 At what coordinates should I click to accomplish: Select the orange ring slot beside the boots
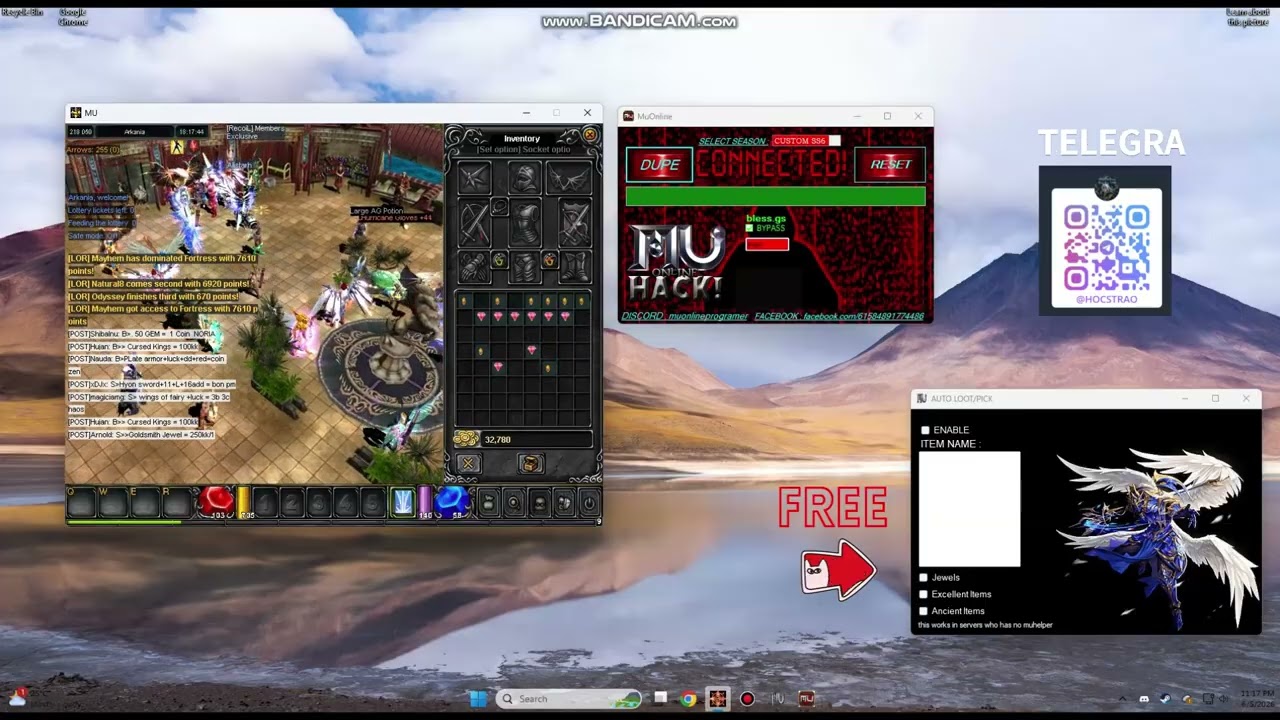(x=549, y=260)
